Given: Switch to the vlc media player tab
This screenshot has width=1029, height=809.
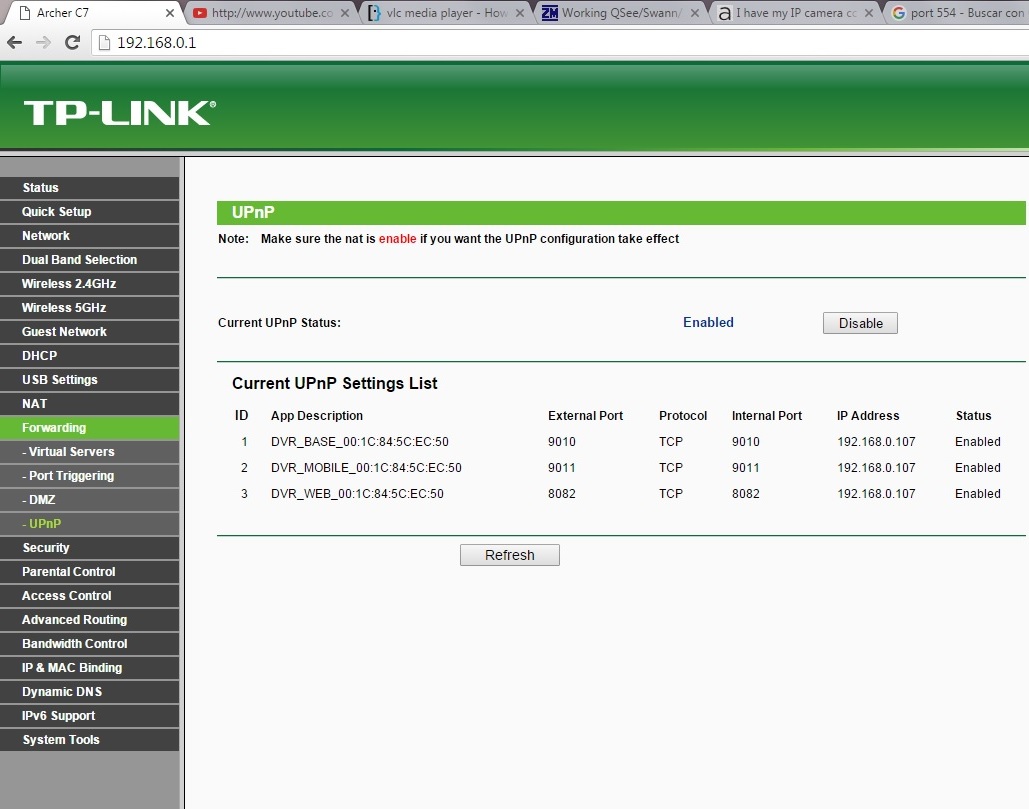Looking at the screenshot, I should [x=446, y=13].
